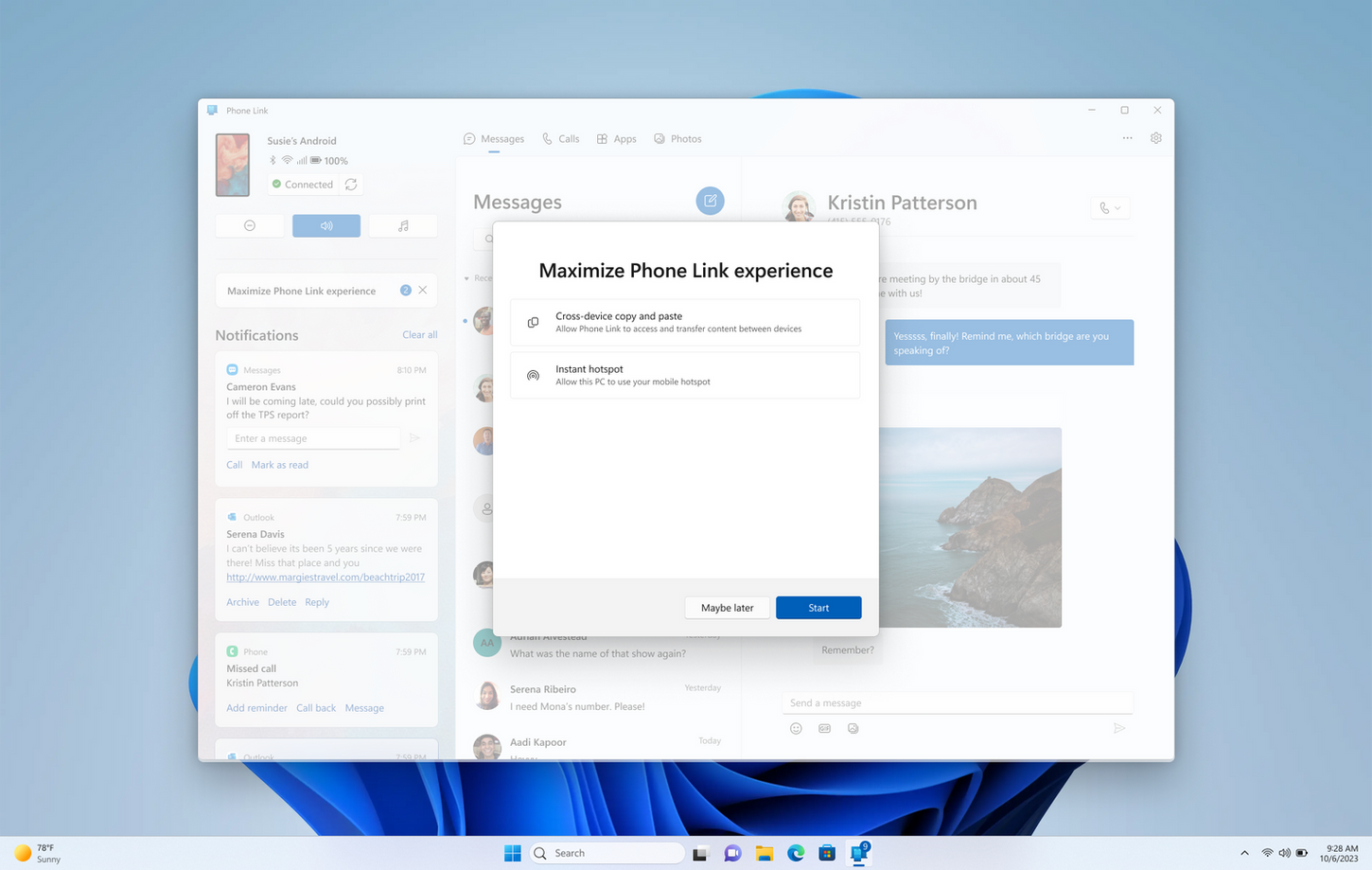Open the Photos tab
This screenshot has width=1372, height=870.
677,139
